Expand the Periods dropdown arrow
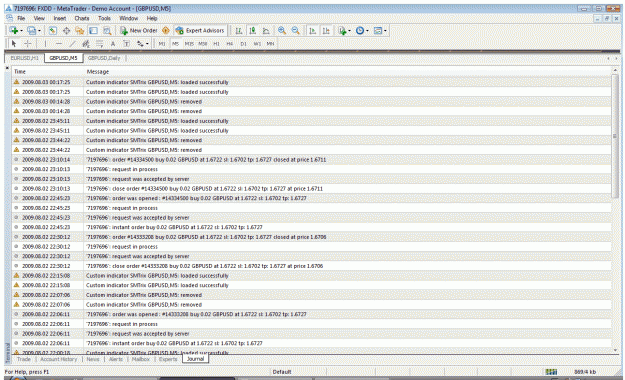The height and width of the screenshot is (380, 625). tap(367, 31)
